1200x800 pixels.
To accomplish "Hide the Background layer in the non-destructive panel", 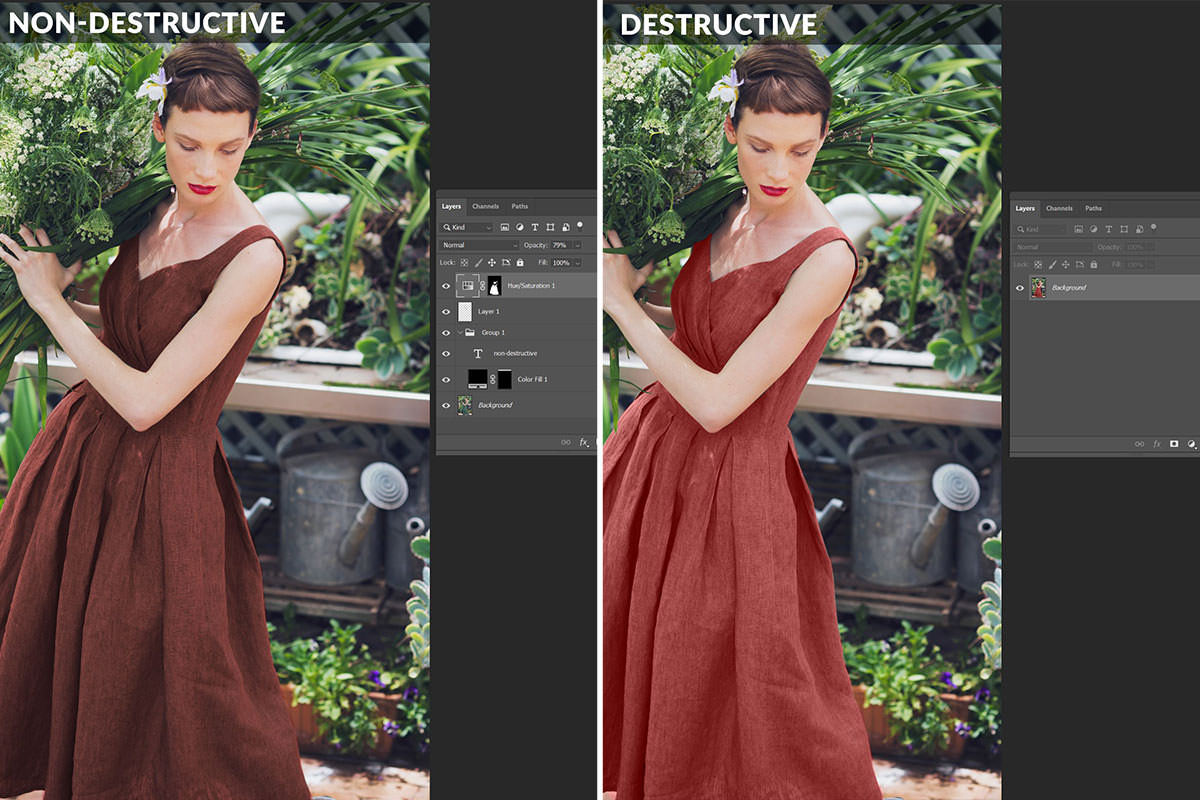I will pyautogui.click(x=447, y=405).
